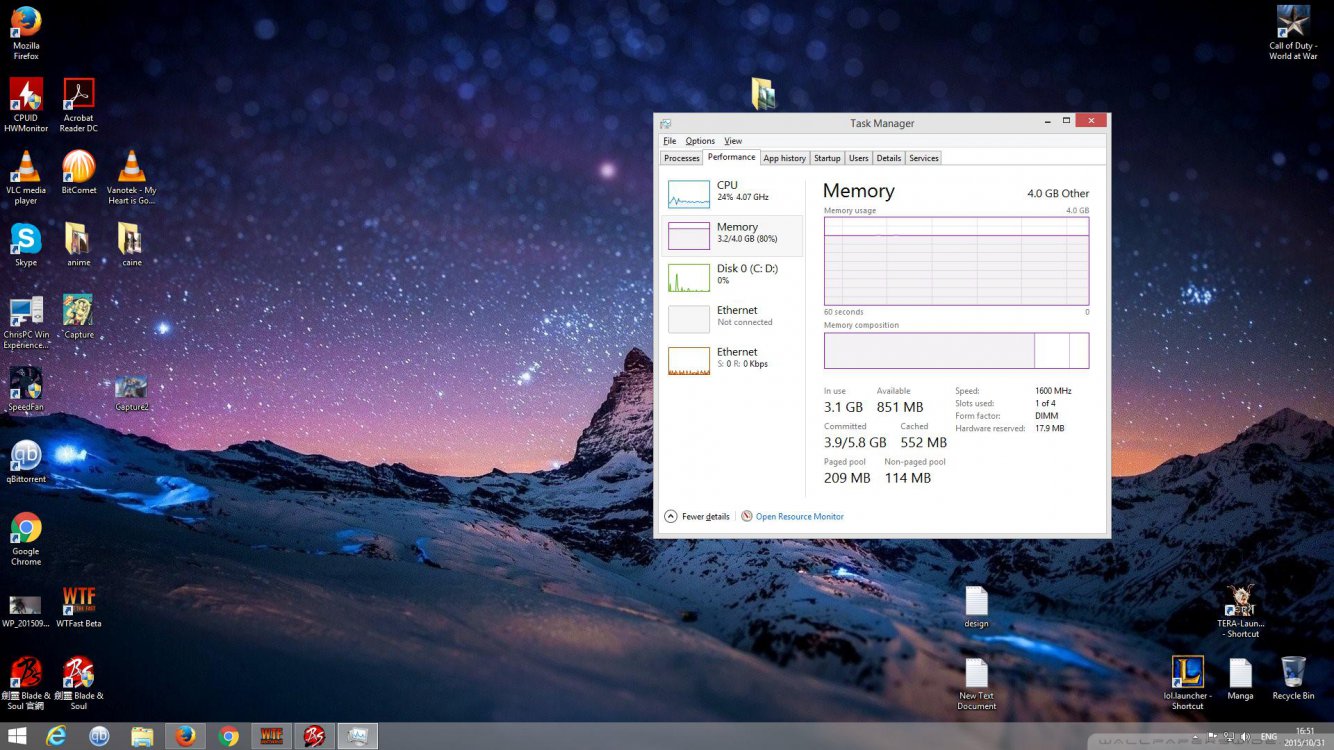
Task: Select the Disk 0 (C: D:) entry
Action: click(732, 277)
